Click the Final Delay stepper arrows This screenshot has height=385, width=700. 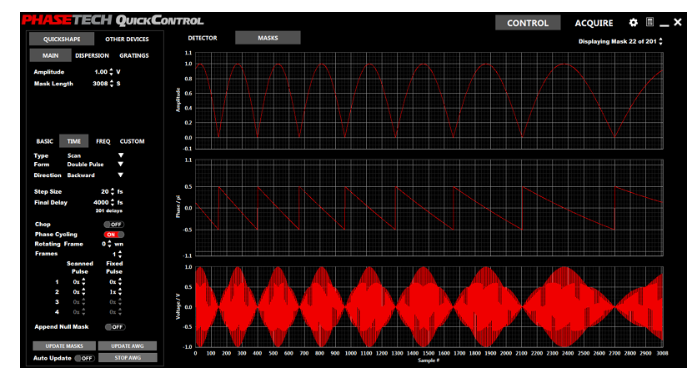(112, 202)
